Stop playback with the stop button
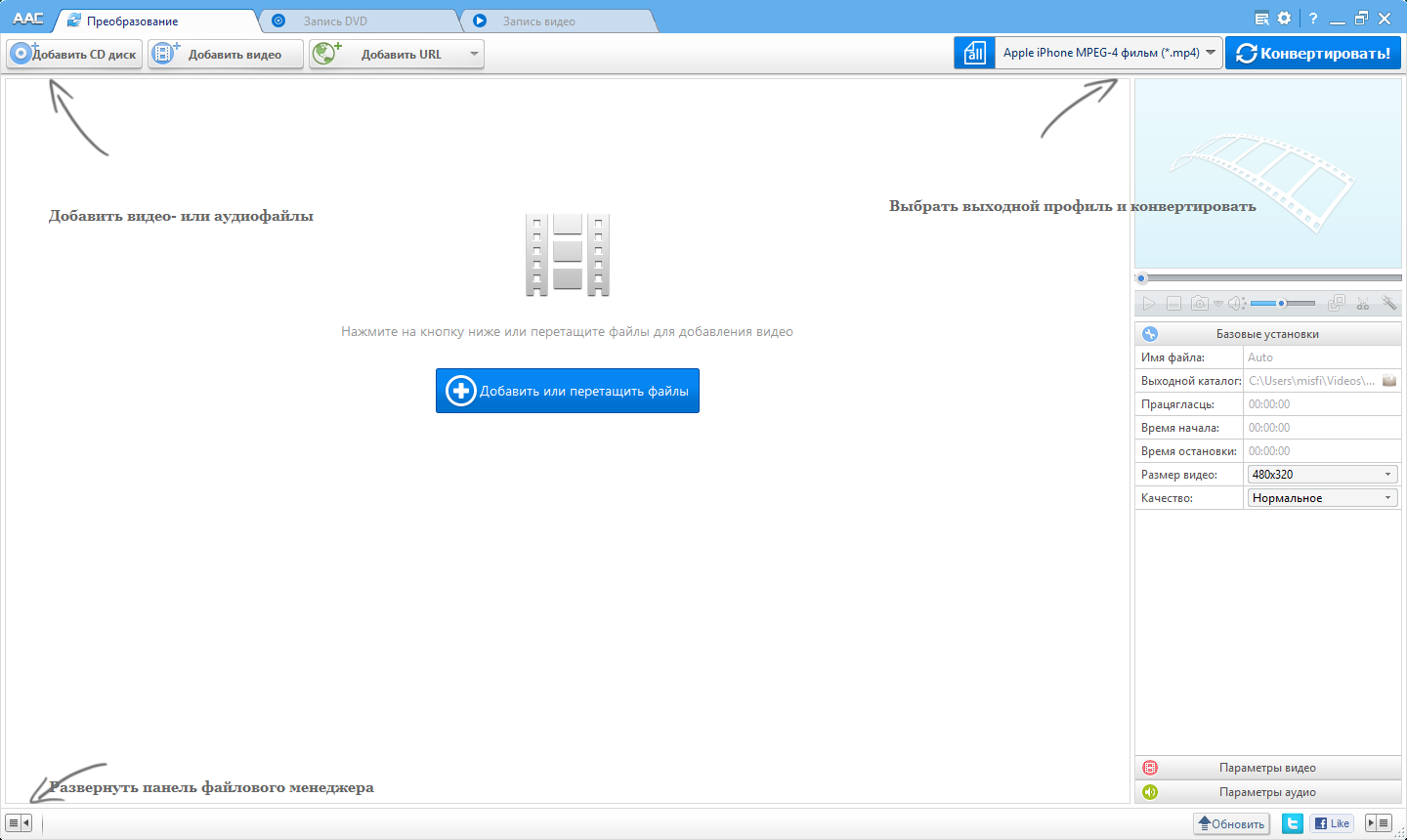 [1174, 303]
